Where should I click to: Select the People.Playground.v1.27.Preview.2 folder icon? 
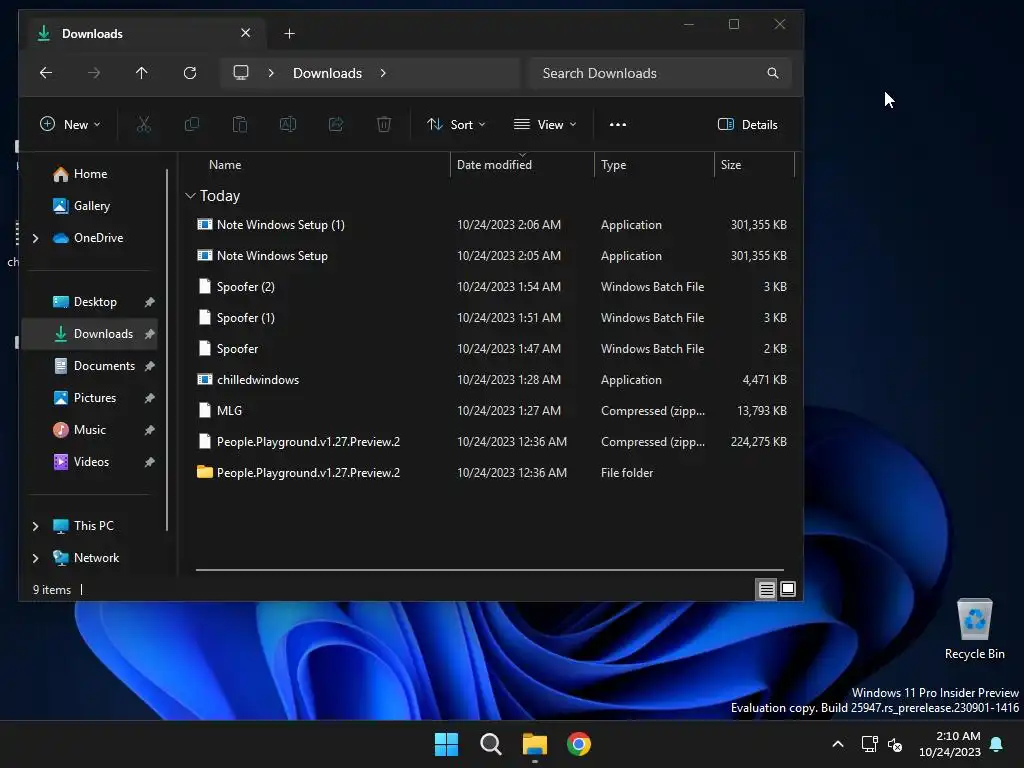[204, 472]
